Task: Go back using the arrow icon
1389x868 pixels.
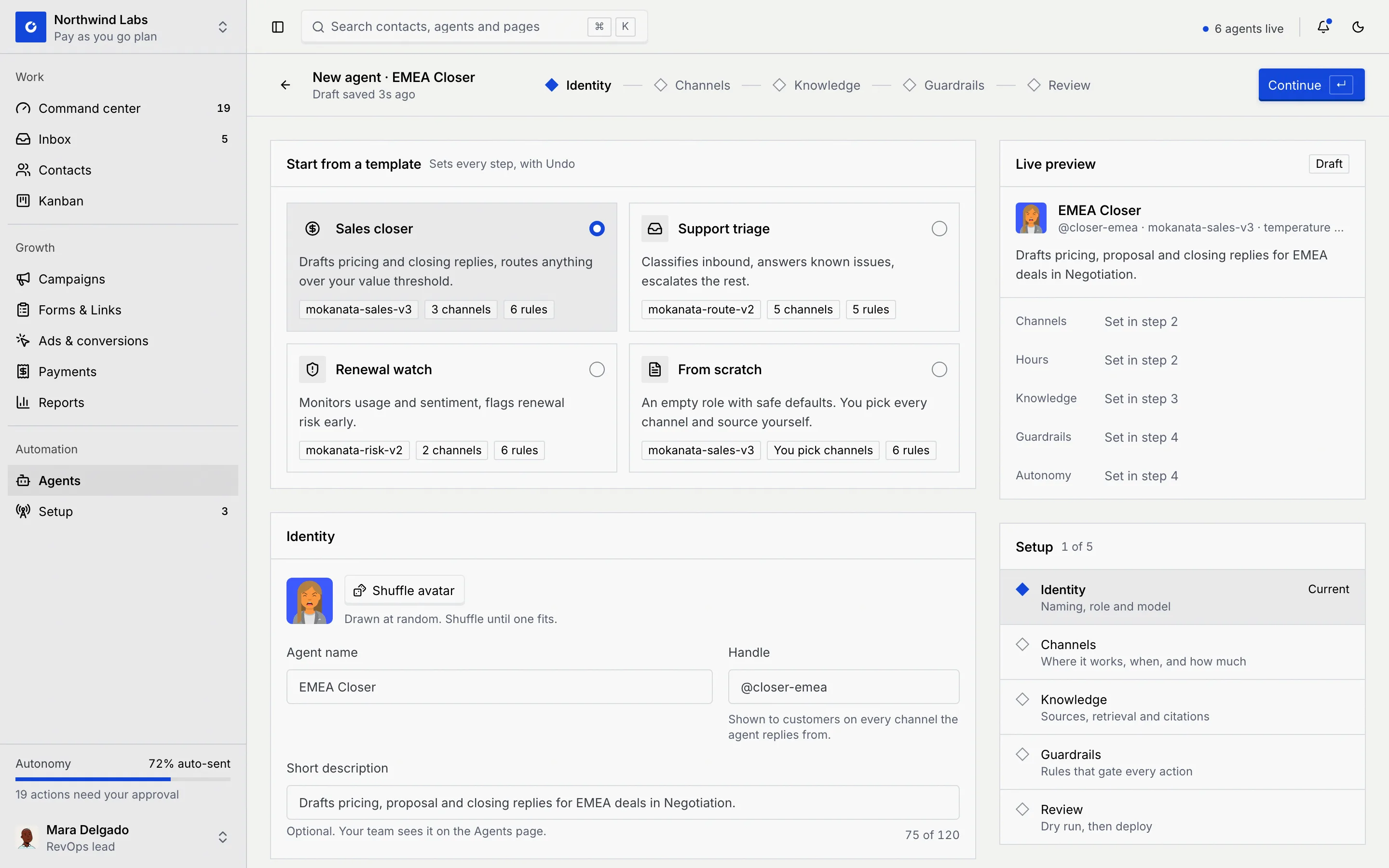Action: tap(285, 85)
